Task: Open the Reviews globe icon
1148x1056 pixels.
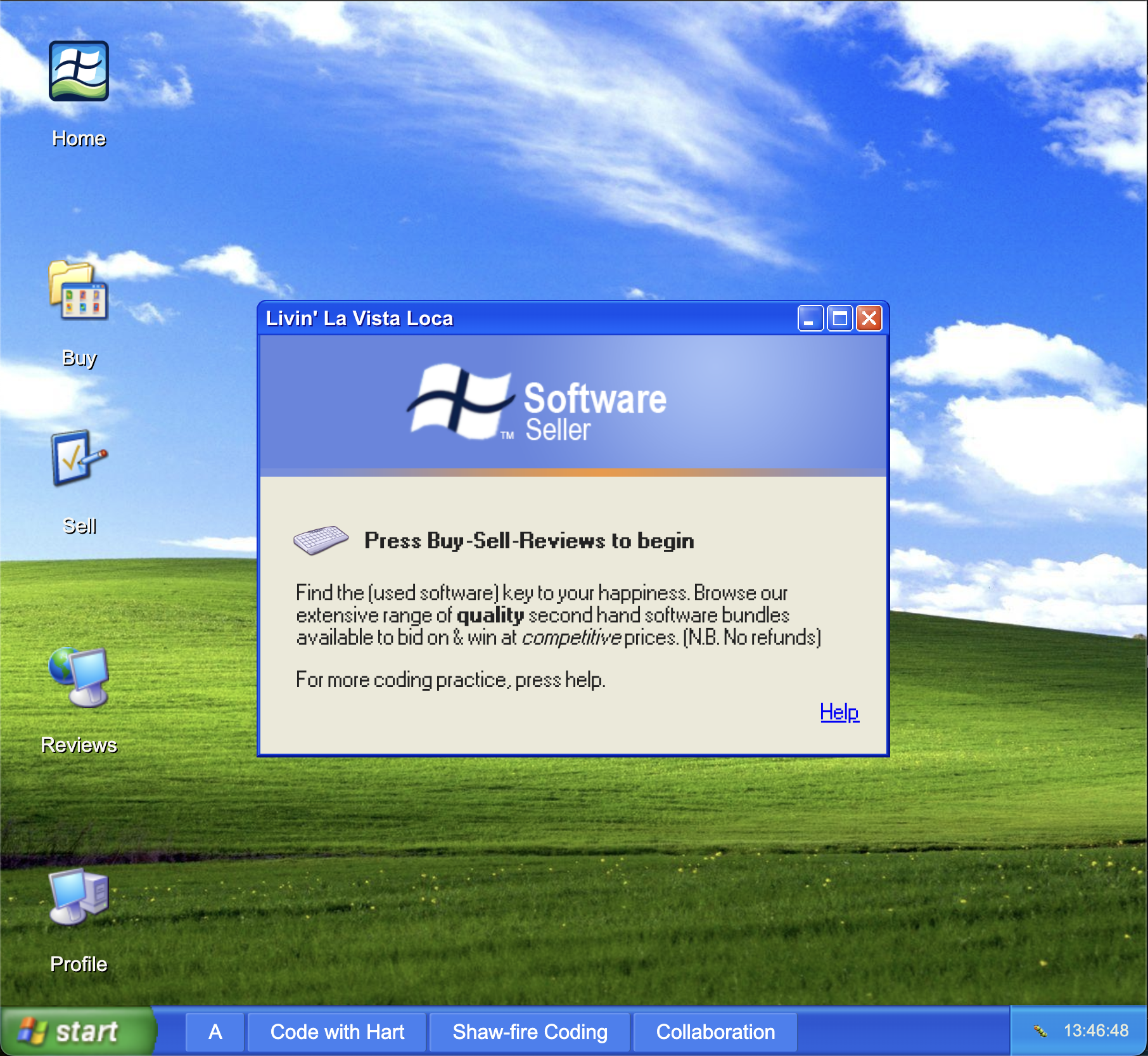Action: [x=79, y=677]
